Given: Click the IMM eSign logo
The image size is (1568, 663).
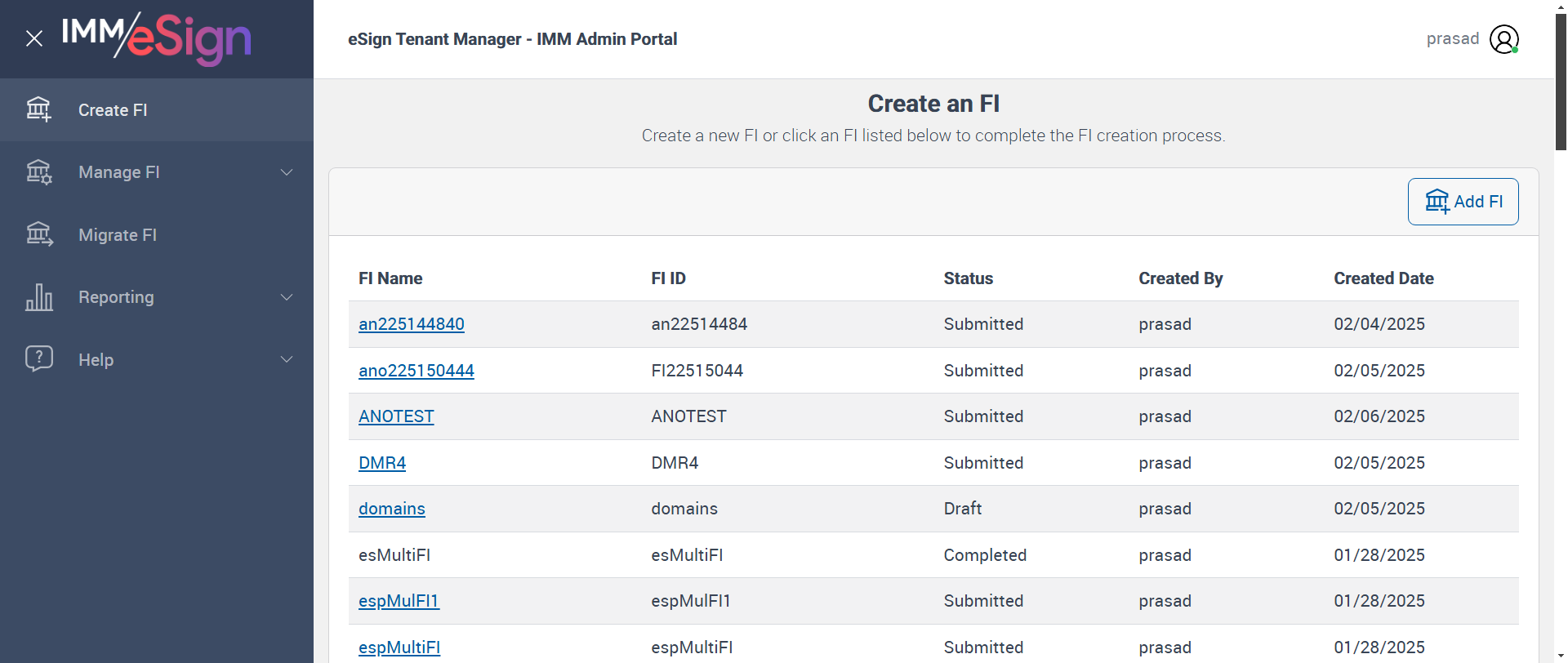Looking at the screenshot, I should 157,38.
